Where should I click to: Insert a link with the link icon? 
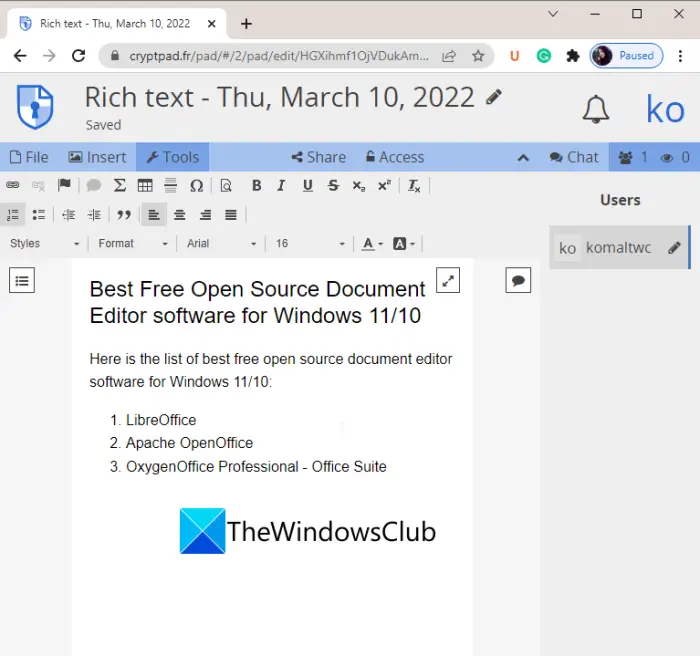point(12,185)
